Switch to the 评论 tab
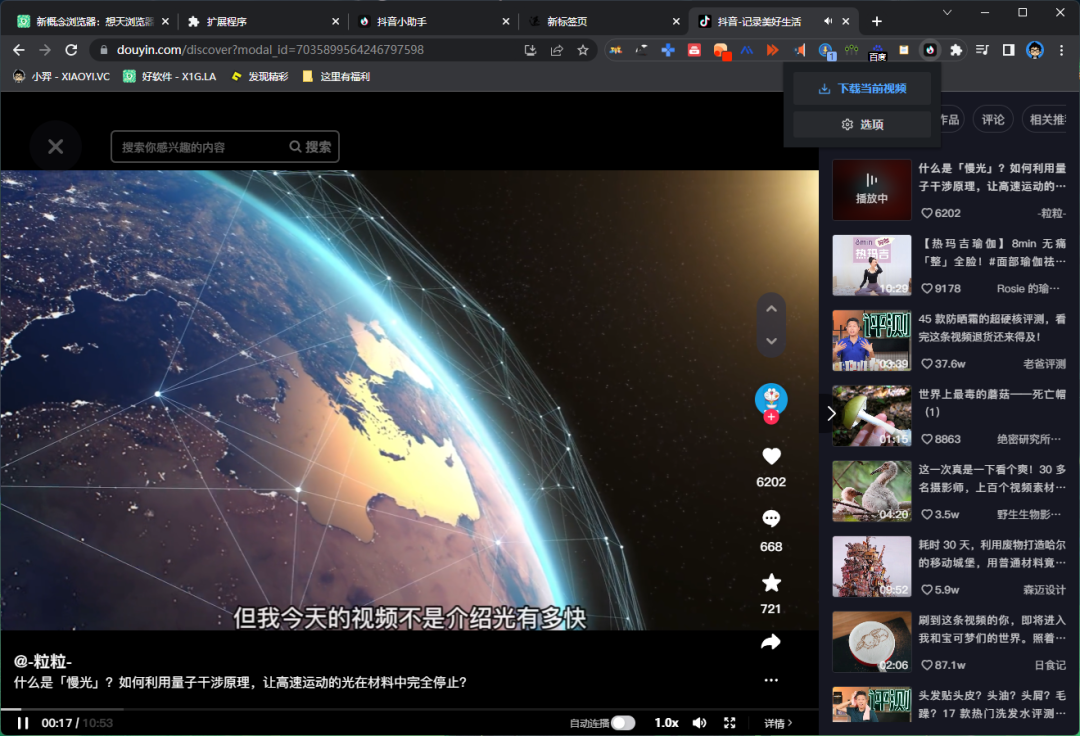 993,120
